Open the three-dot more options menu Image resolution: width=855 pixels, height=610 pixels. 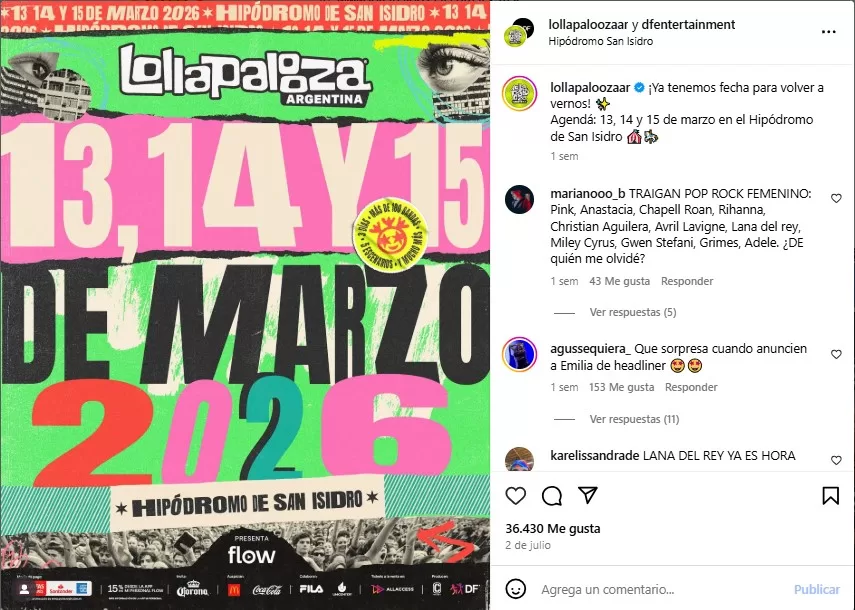click(x=828, y=32)
